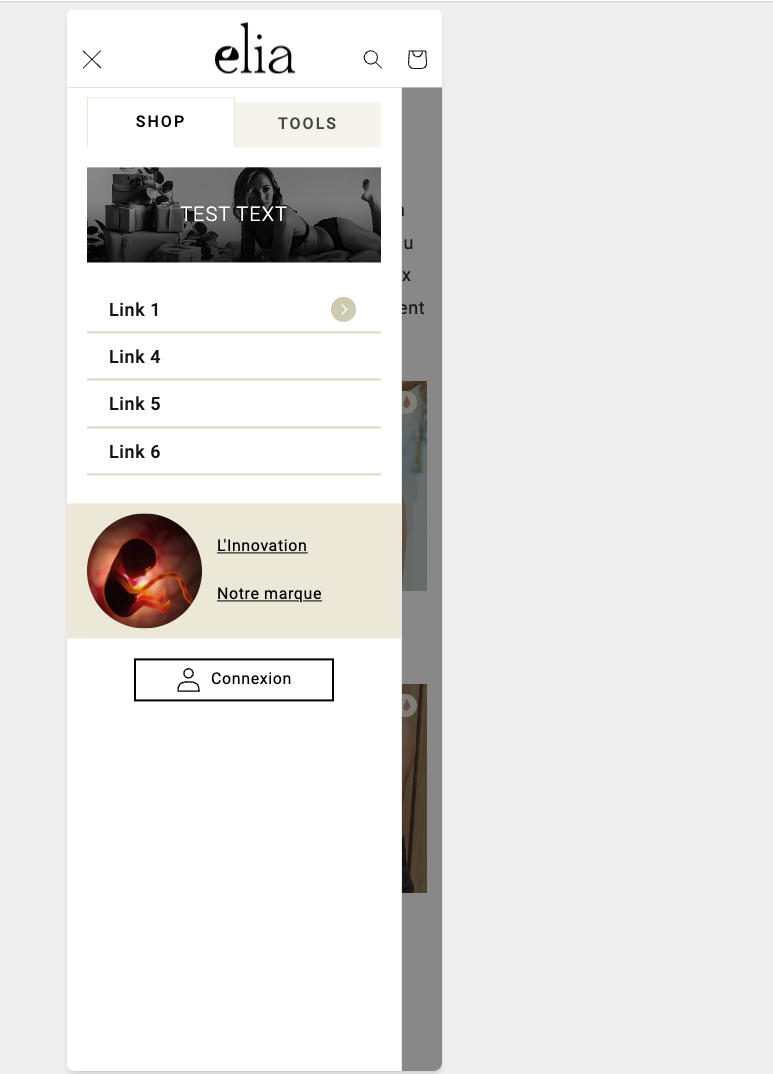
Task: Select the Link 4 menu entry
Action: (x=233, y=357)
